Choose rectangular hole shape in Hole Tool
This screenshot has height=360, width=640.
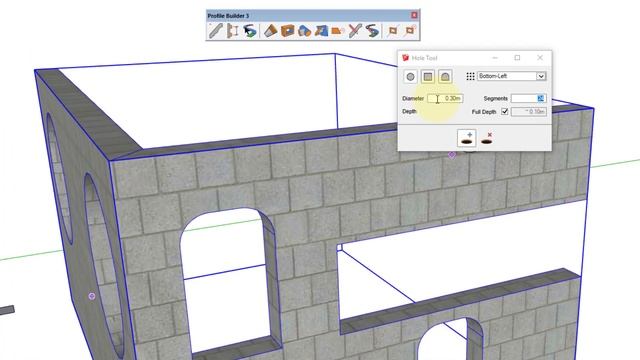point(428,76)
